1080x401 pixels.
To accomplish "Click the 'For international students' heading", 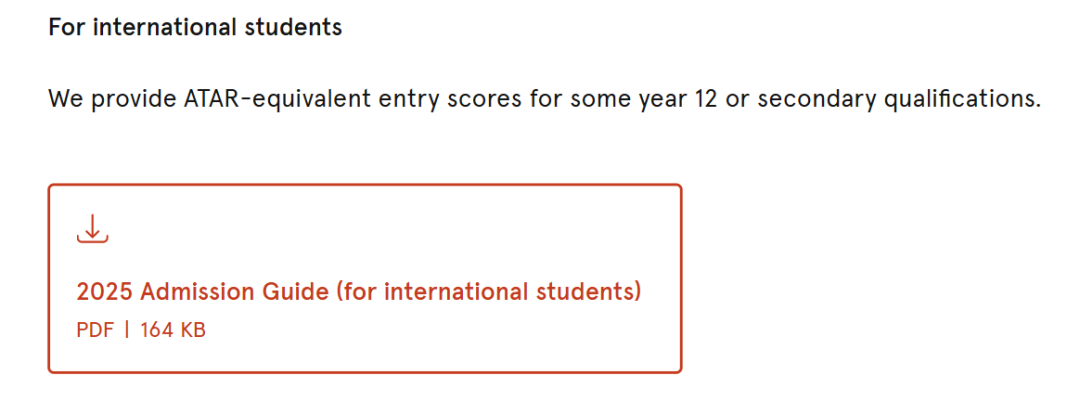I will coord(195,28).
